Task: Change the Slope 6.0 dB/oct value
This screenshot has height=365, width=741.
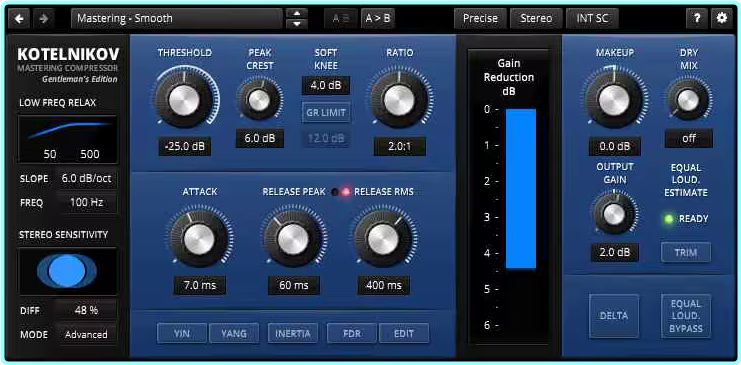Action: [x=86, y=179]
